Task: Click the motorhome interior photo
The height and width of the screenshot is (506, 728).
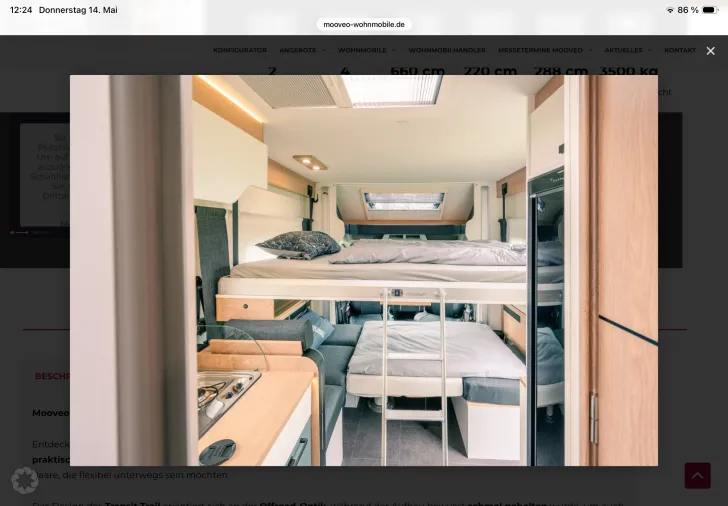Action: coord(364,270)
